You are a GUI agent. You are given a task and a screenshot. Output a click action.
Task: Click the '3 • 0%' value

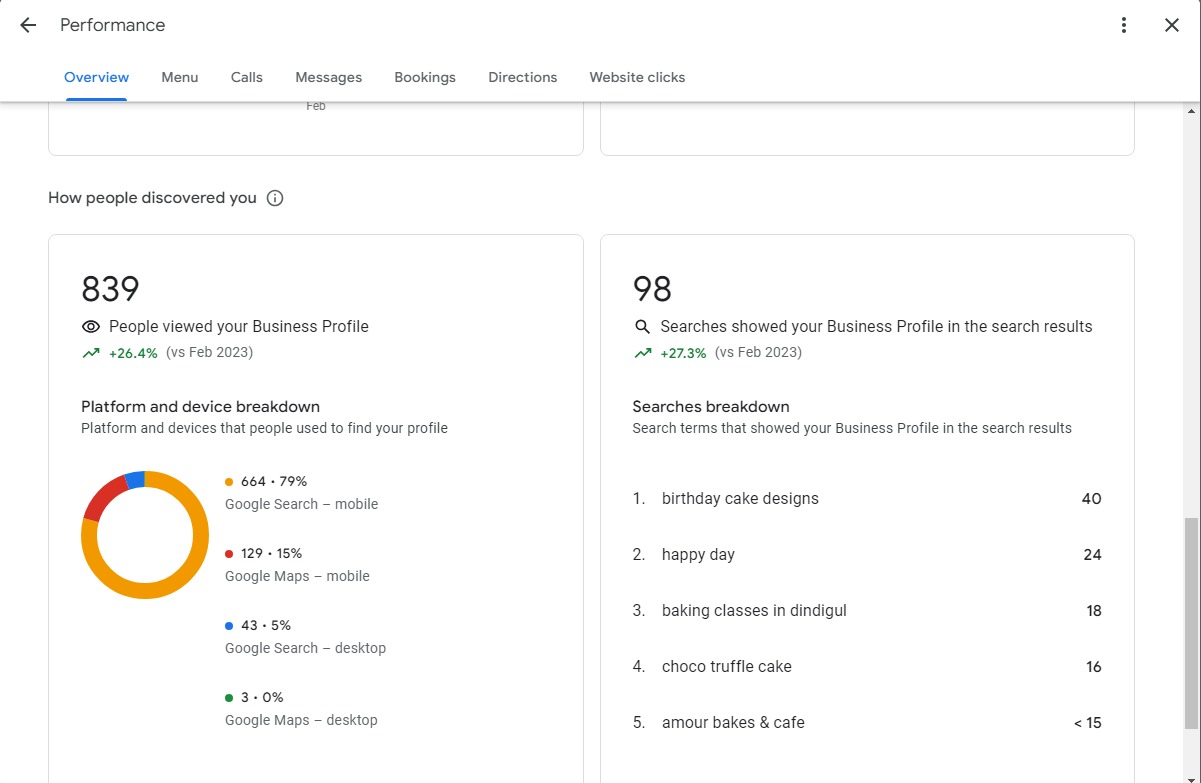[x=262, y=698]
